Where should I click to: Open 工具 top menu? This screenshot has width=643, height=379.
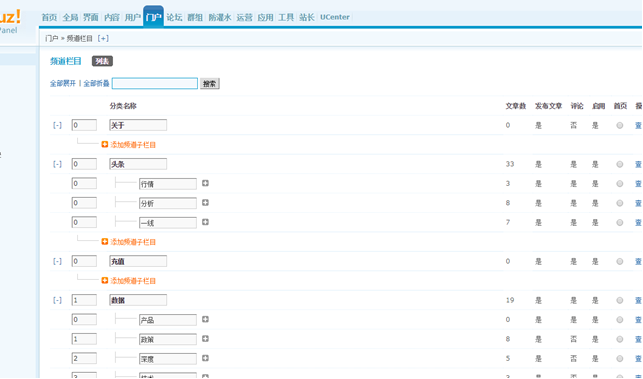286,17
